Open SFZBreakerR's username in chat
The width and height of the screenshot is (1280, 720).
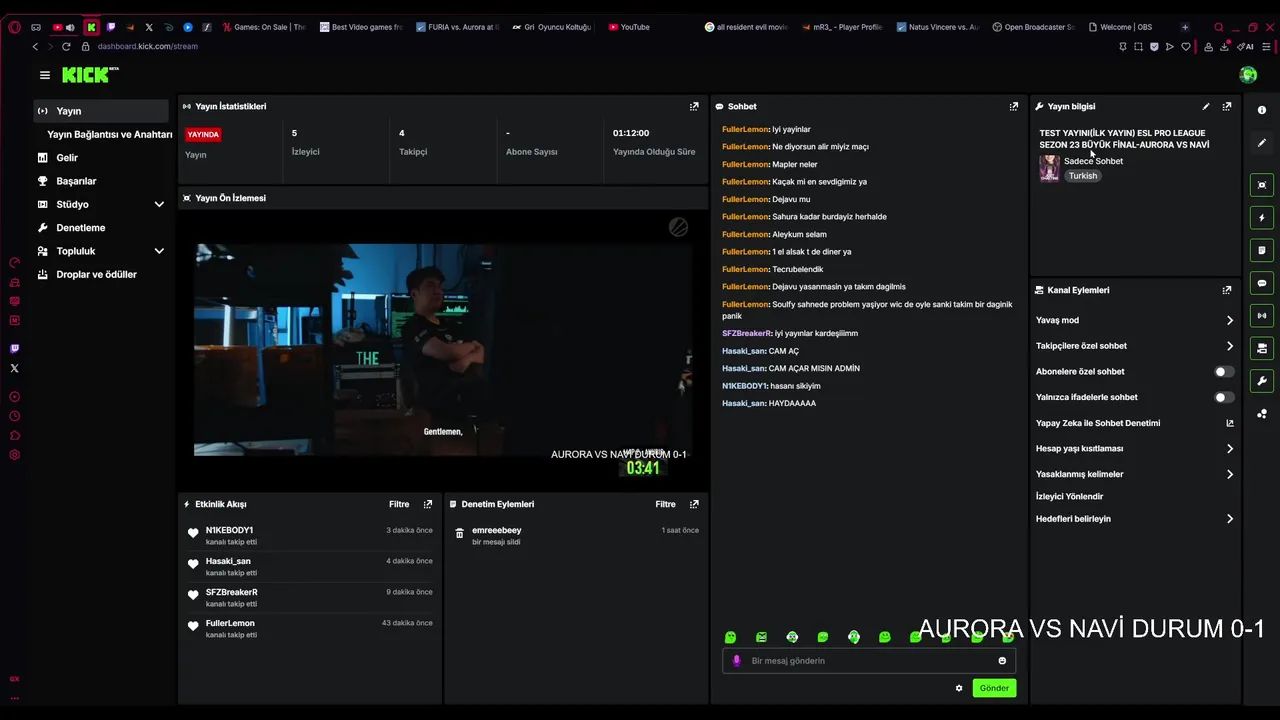coord(746,333)
